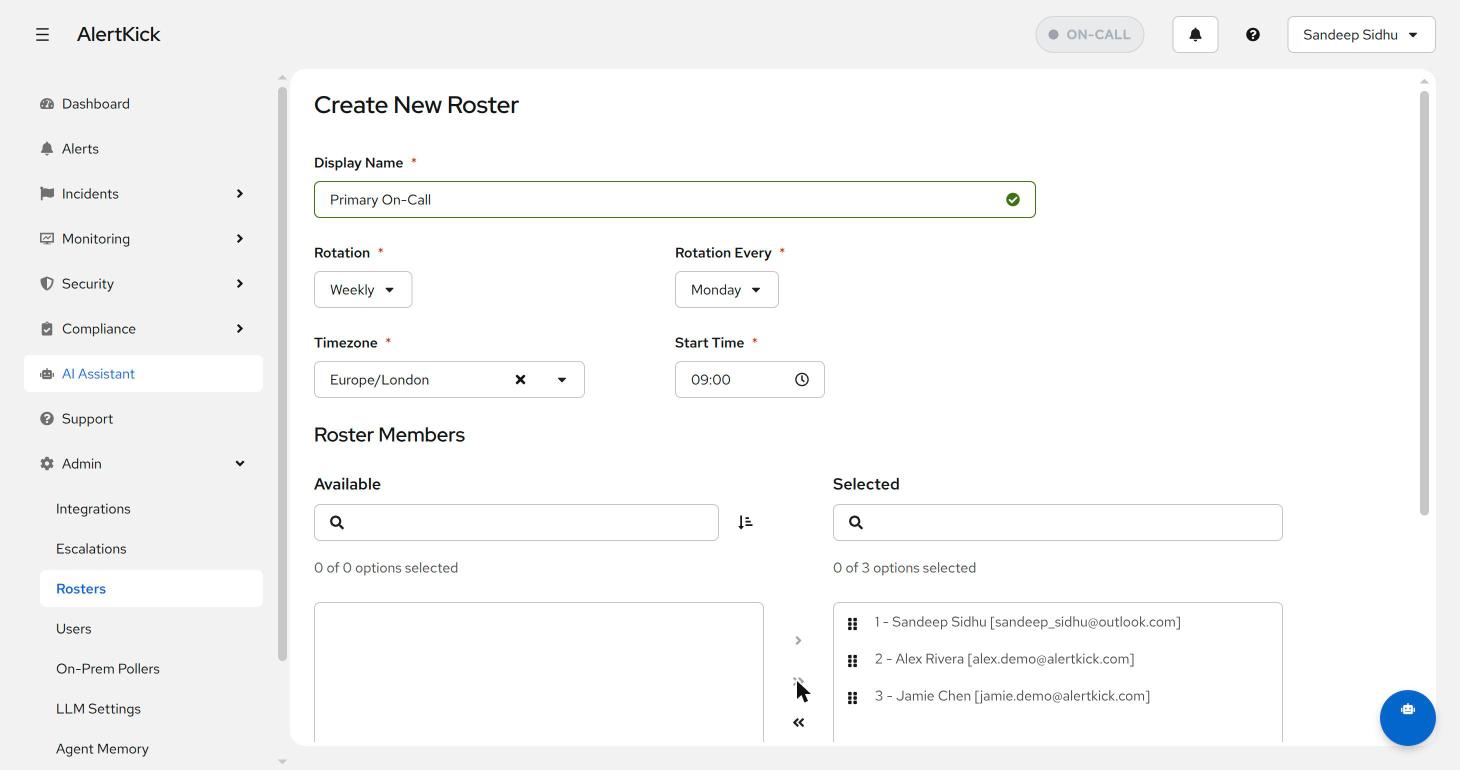Expand the Security chevron
This screenshot has width=1460, height=770.
click(x=240, y=284)
